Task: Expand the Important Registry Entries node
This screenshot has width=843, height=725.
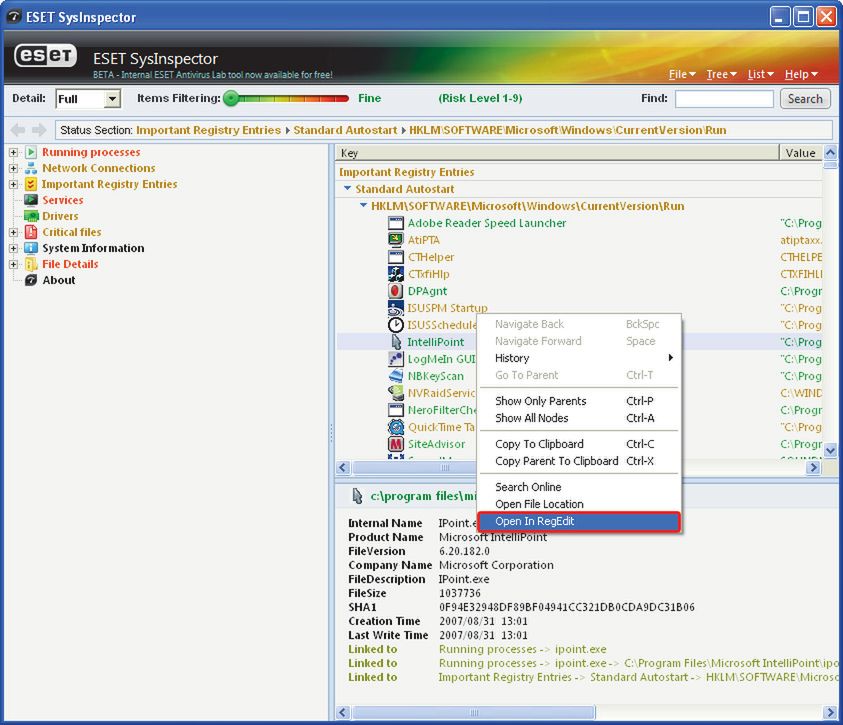Action: tap(14, 184)
